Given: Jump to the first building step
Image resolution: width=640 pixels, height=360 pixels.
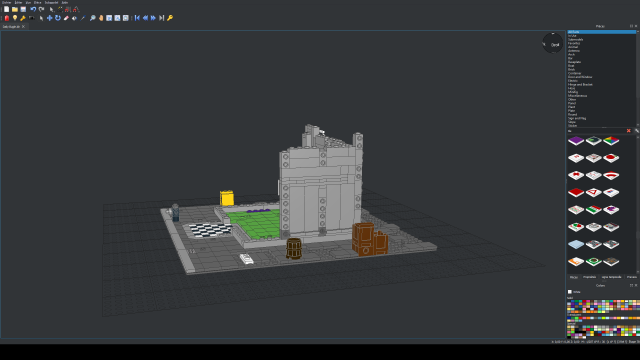Looking at the screenshot, I should click(x=137, y=18).
